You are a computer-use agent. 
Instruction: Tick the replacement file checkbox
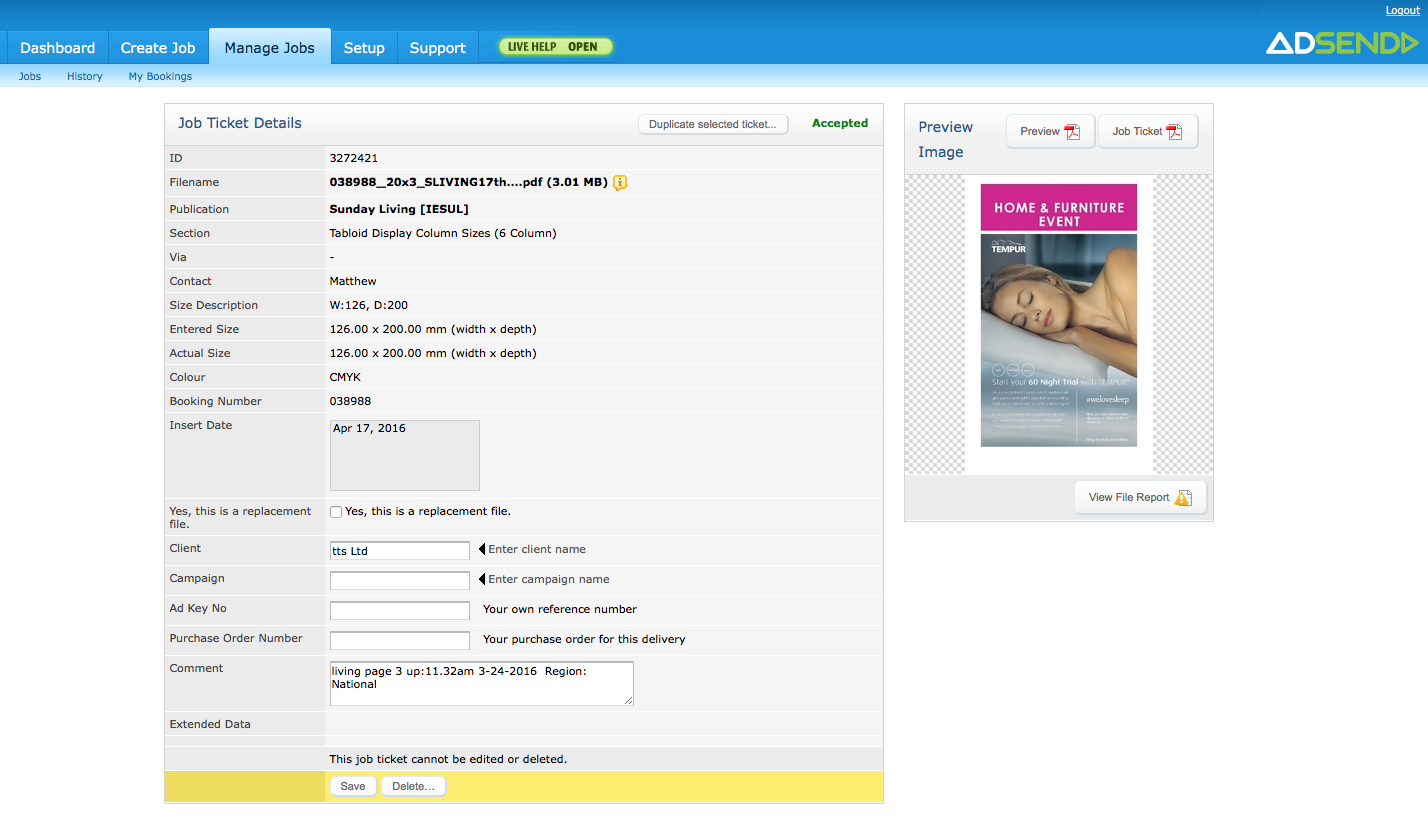[336, 512]
